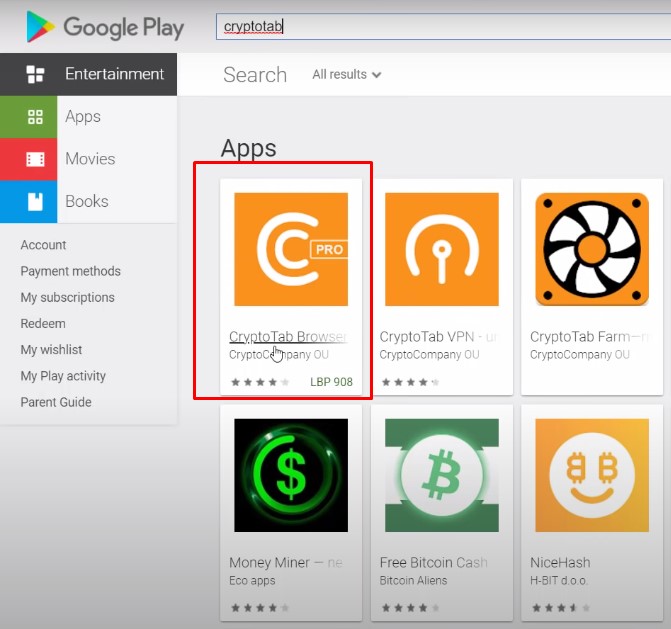The width and height of the screenshot is (671, 629).
Task: Click CryptoCompany OU under CryptoTab Farm
Action: point(580,355)
